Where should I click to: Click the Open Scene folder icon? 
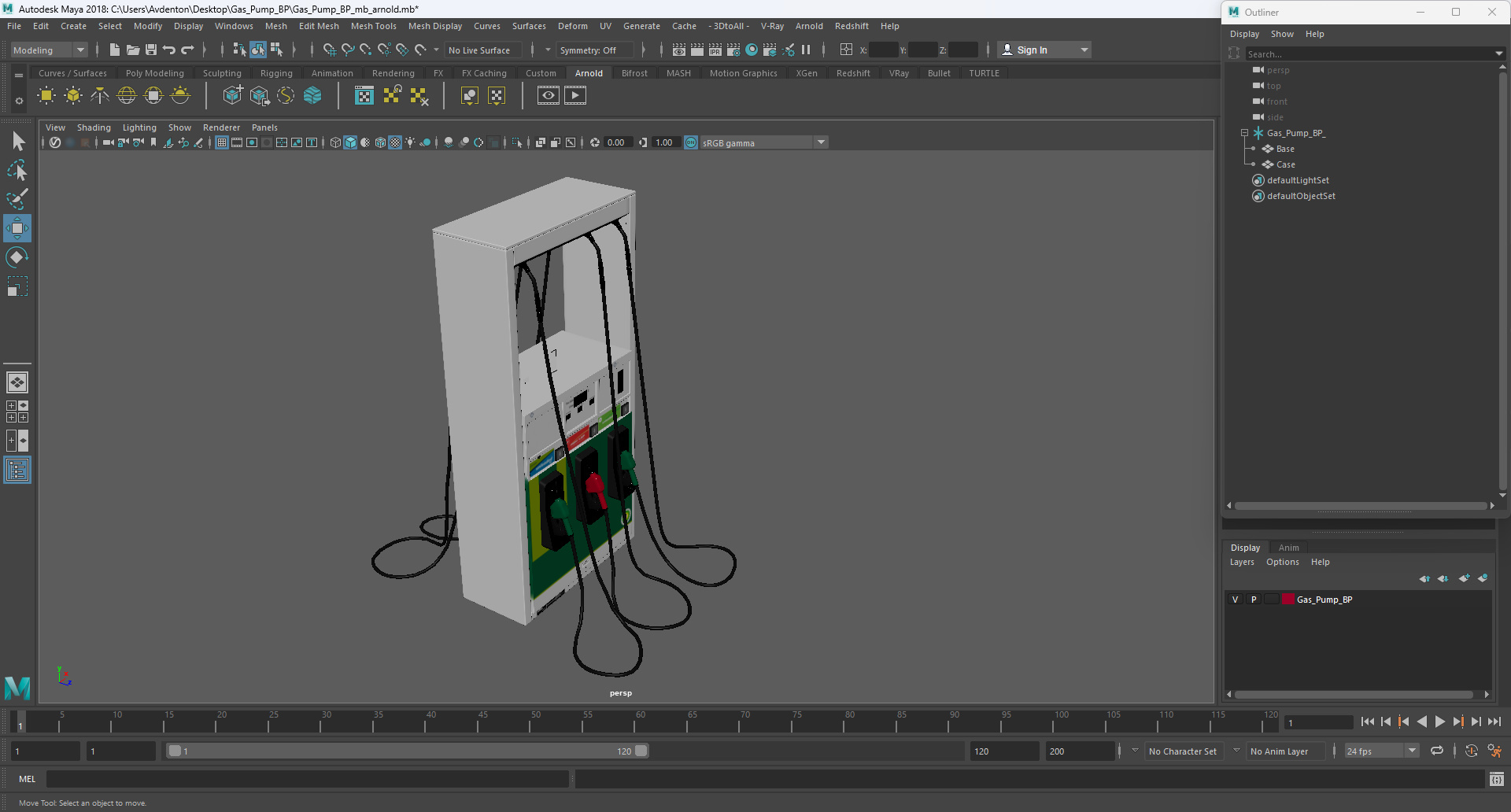pyautogui.click(x=133, y=50)
